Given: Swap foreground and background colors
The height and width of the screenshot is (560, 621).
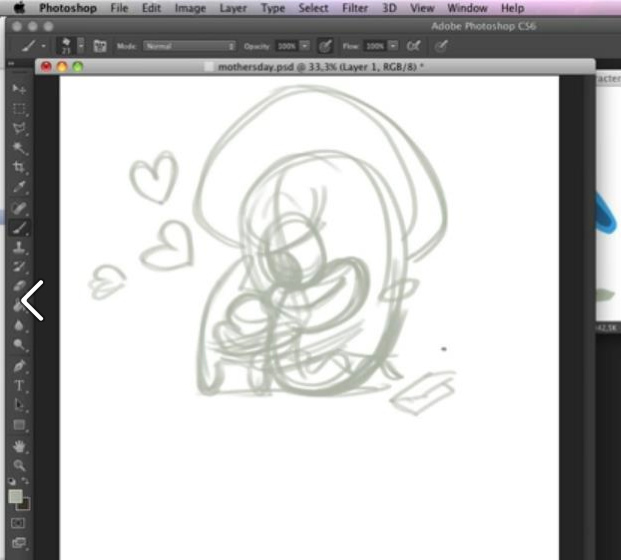Looking at the screenshot, I should pyautogui.click(x=25, y=481).
